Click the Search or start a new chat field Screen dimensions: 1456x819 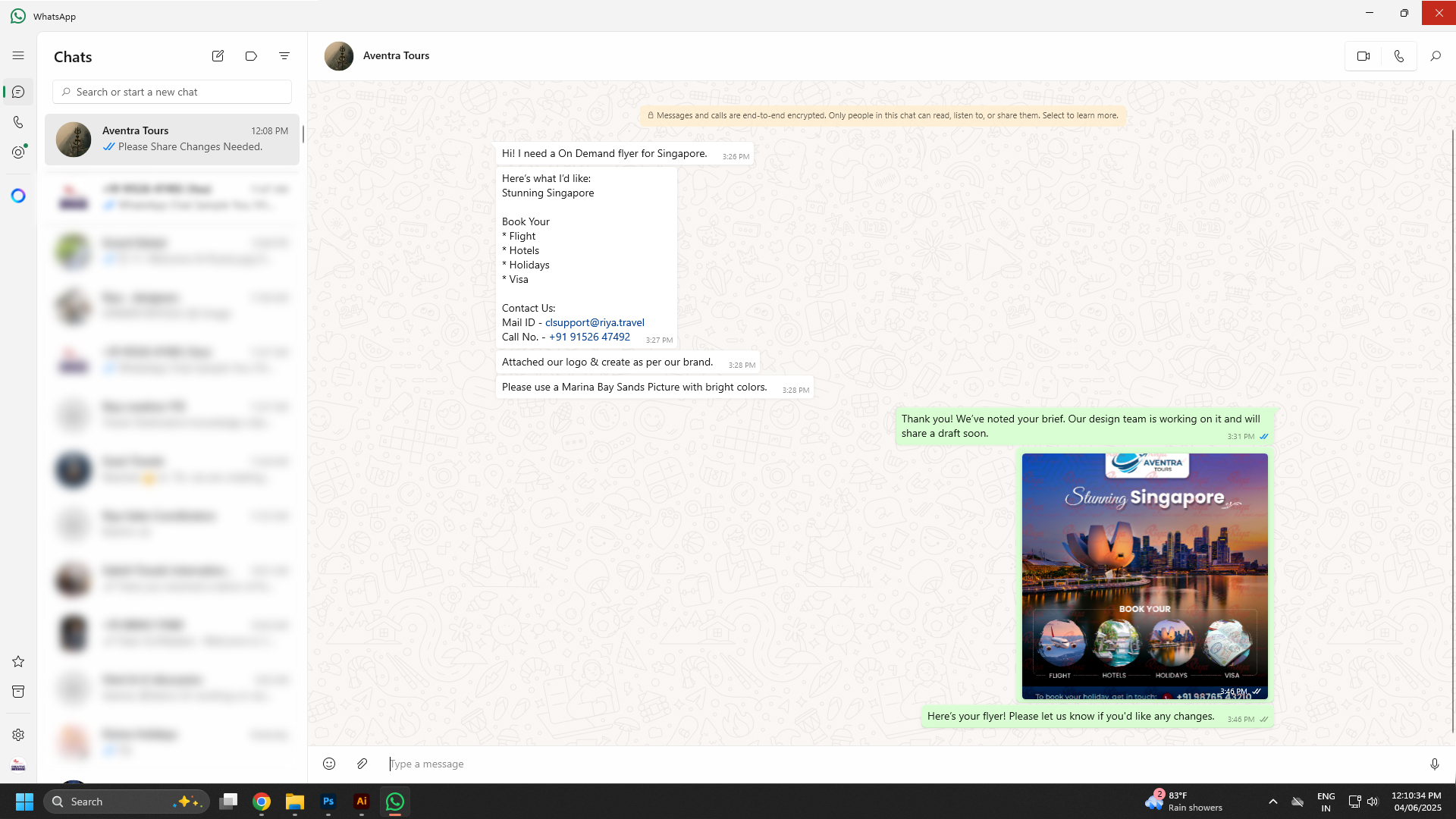(172, 92)
